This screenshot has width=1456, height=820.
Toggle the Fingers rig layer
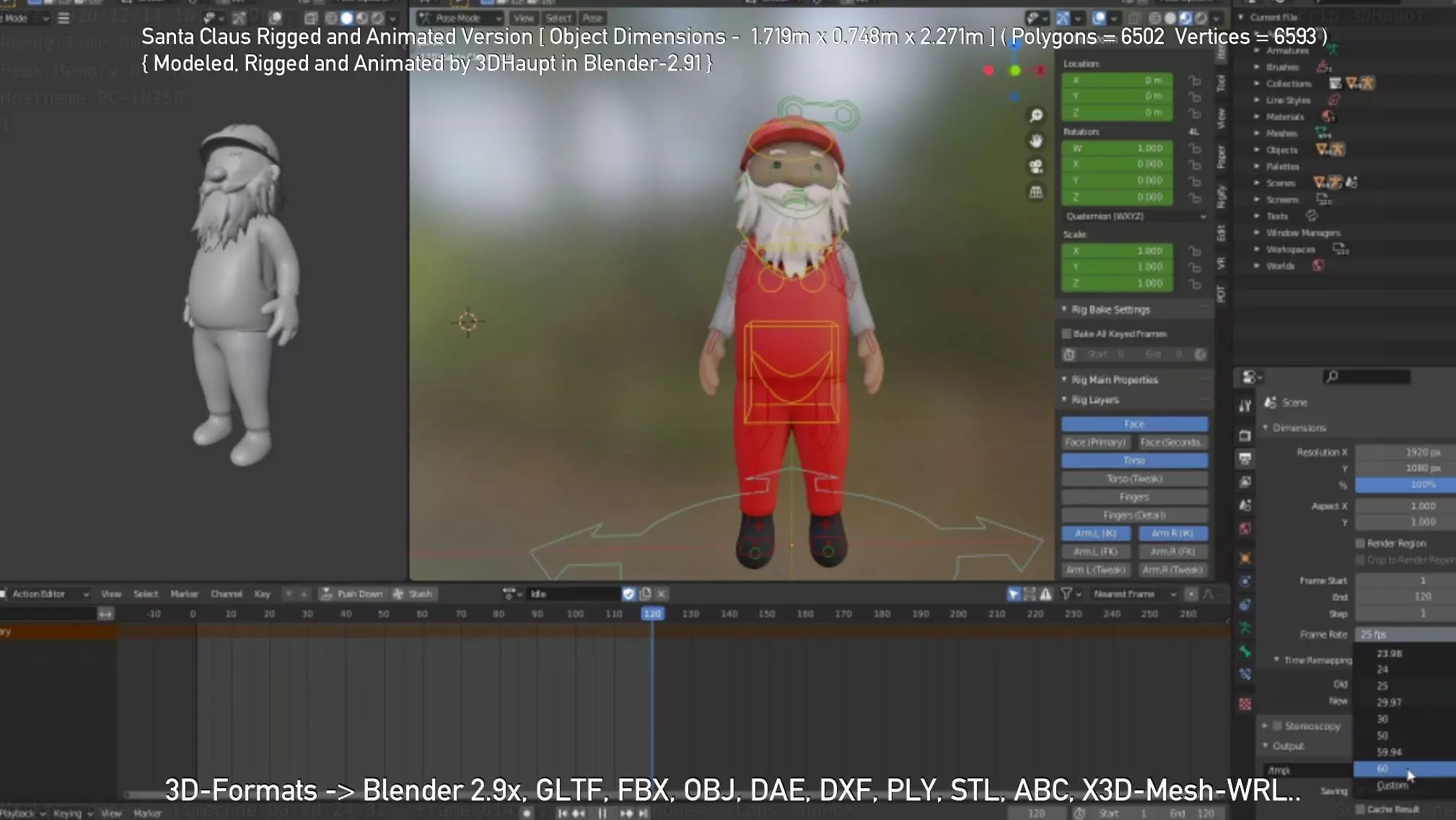click(1134, 497)
